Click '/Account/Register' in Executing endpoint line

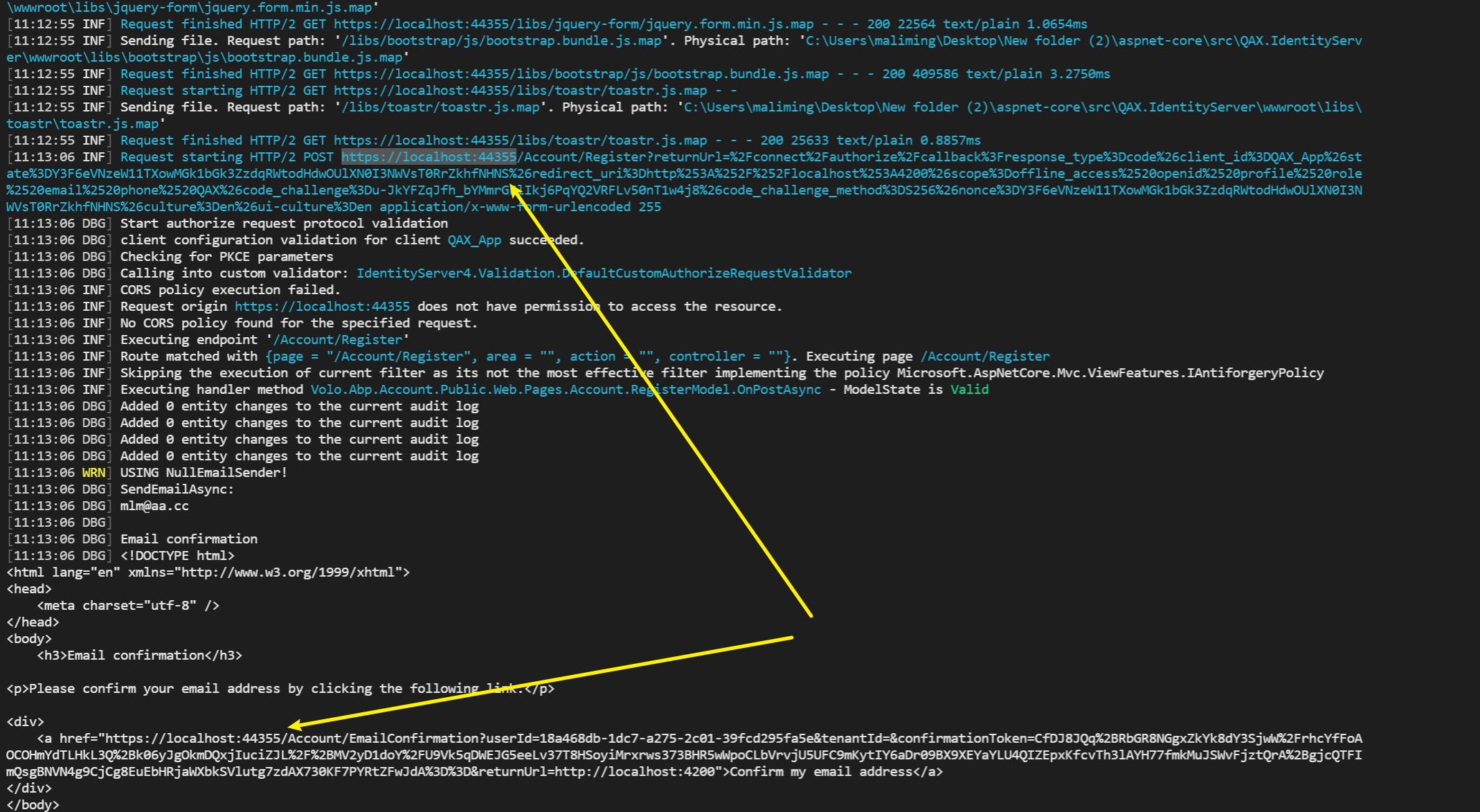pos(338,340)
